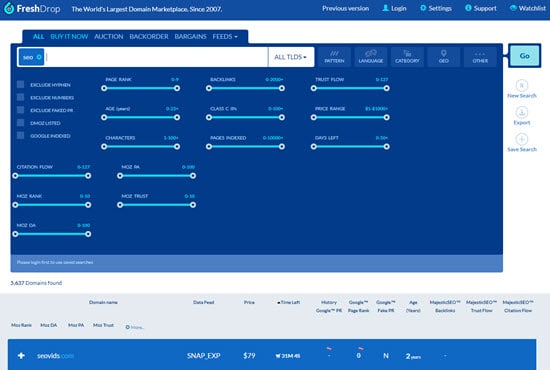Viewport: 550px width, 370px height.
Task: Click the $79 price cell
Action: point(249,356)
